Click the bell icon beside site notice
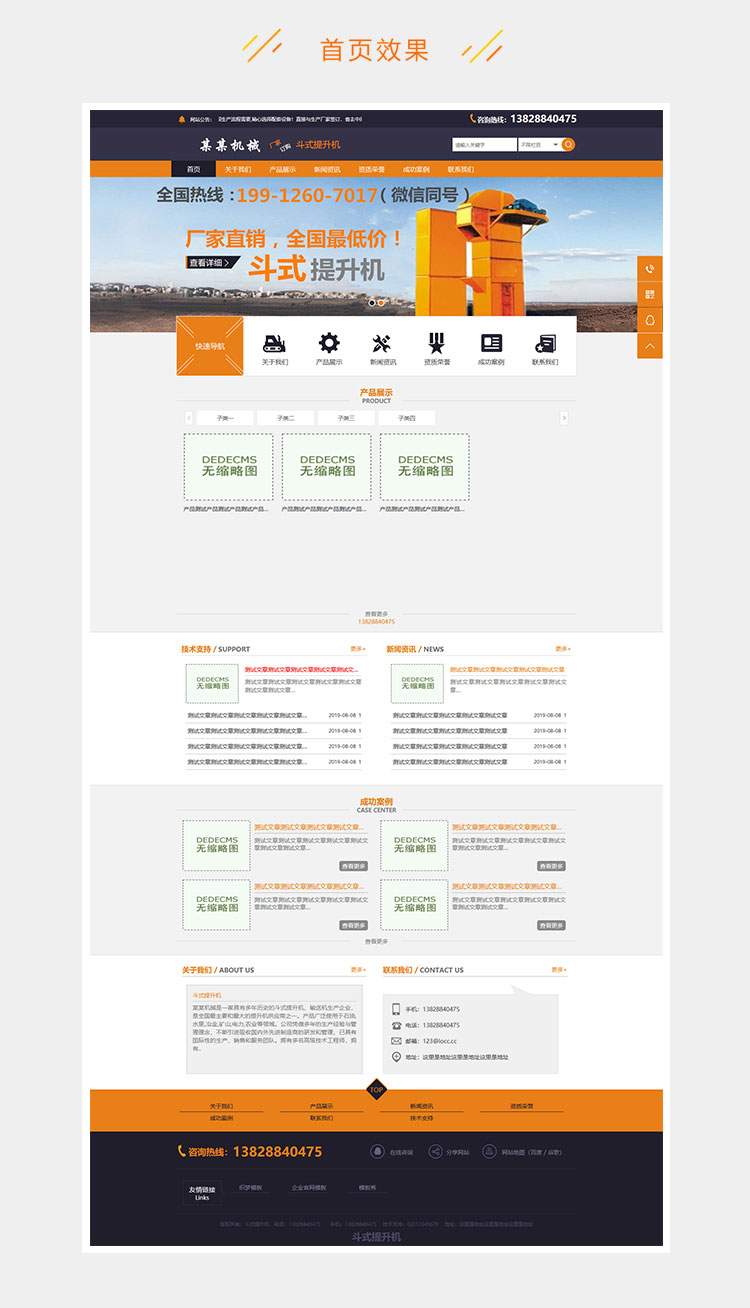This screenshot has height=1308, width=750. [x=182, y=119]
